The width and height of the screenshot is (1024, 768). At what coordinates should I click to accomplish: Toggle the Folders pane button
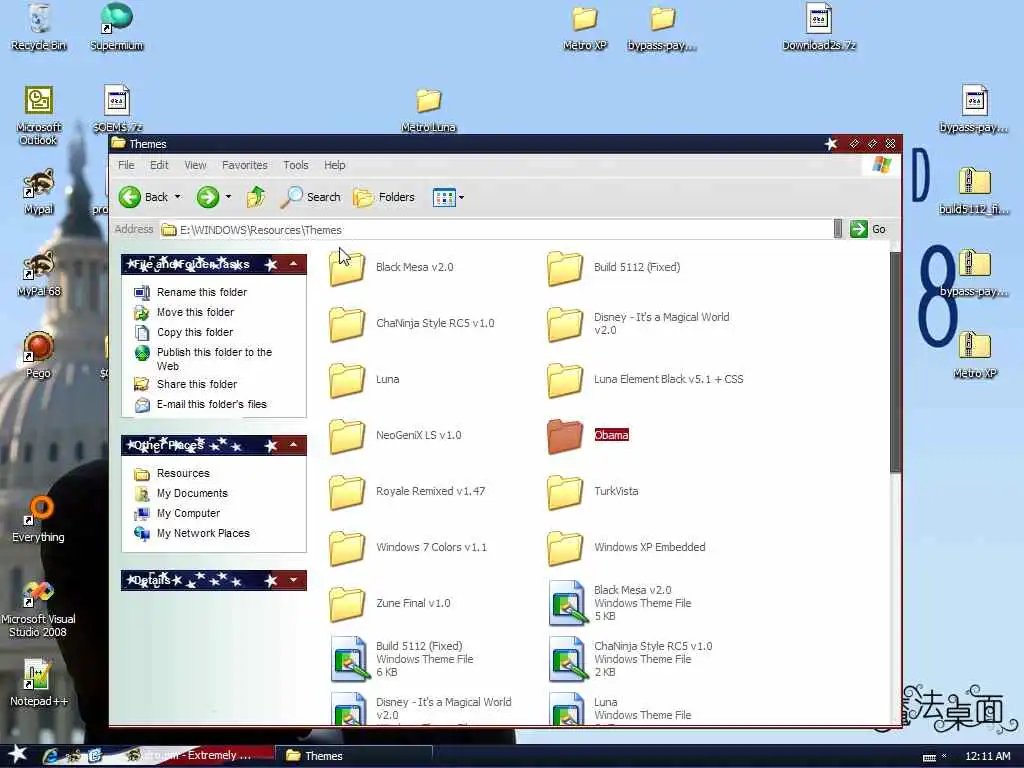coord(384,197)
